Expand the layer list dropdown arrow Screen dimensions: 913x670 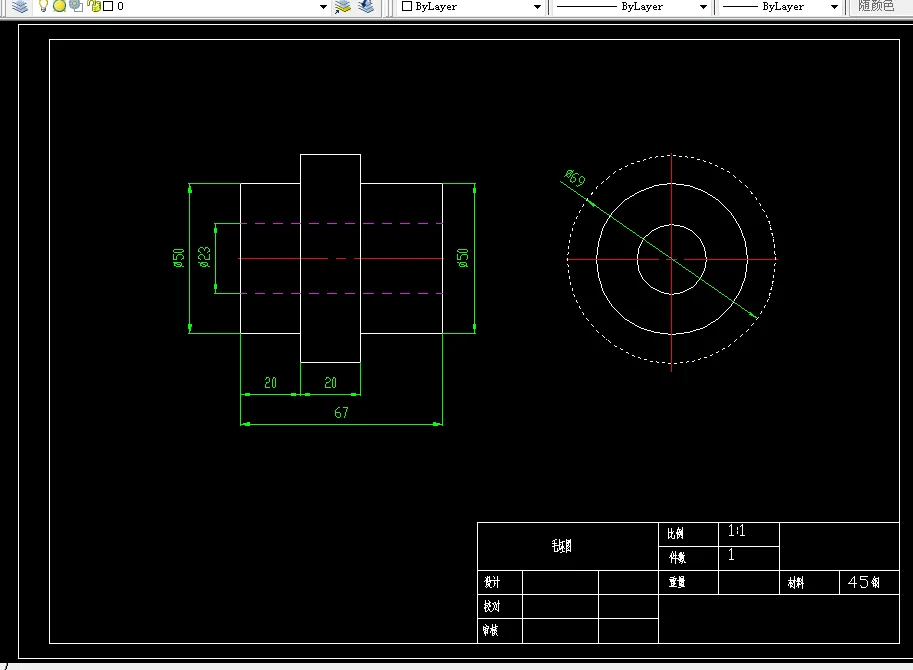pyautogui.click(x=323, y=7)
